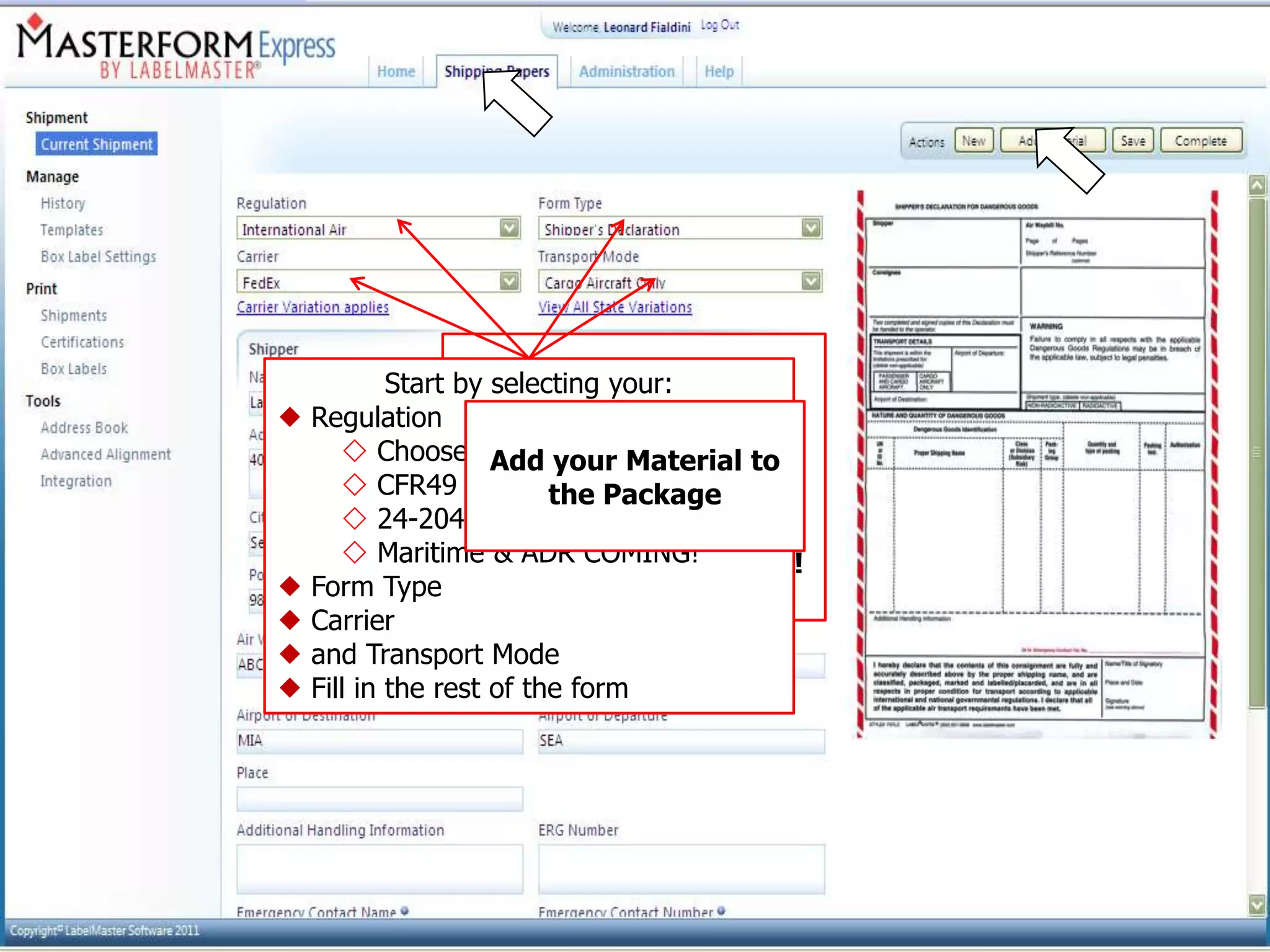Open Shipments under Print
This screenshot has width=1270, height=952.
pyautogui.click(x=74, y=315)
